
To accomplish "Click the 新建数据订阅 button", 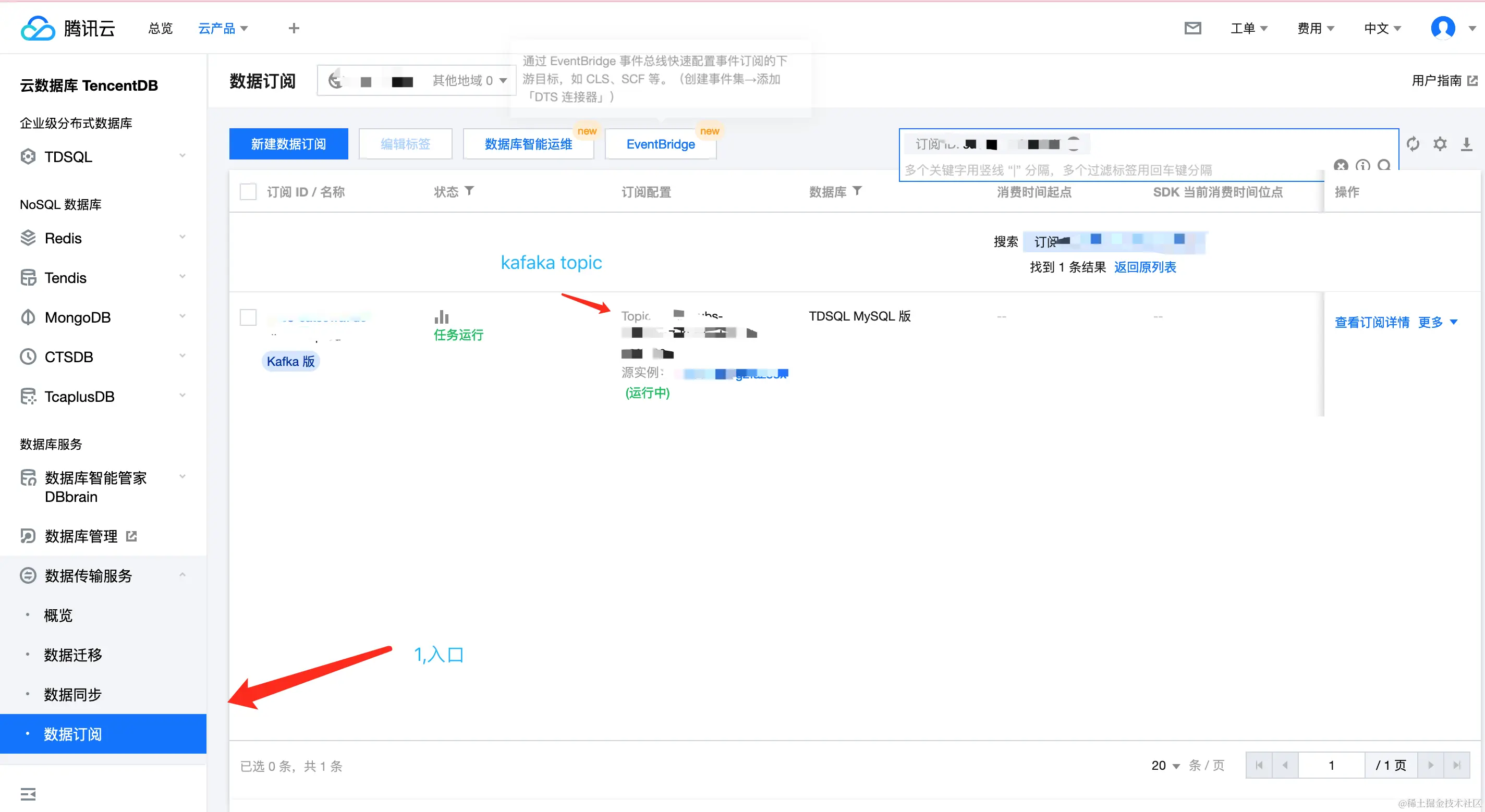I will point(288,143).
